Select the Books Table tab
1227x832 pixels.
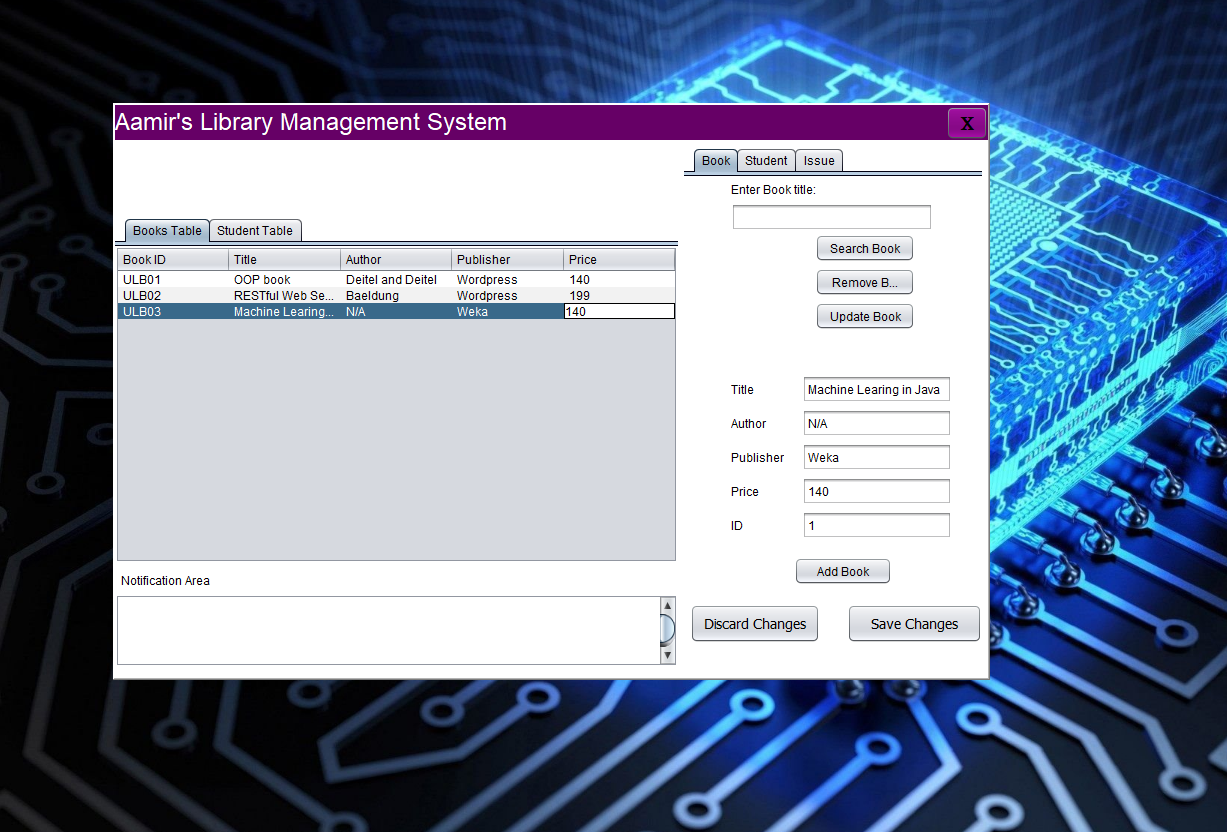click(166, 230)
